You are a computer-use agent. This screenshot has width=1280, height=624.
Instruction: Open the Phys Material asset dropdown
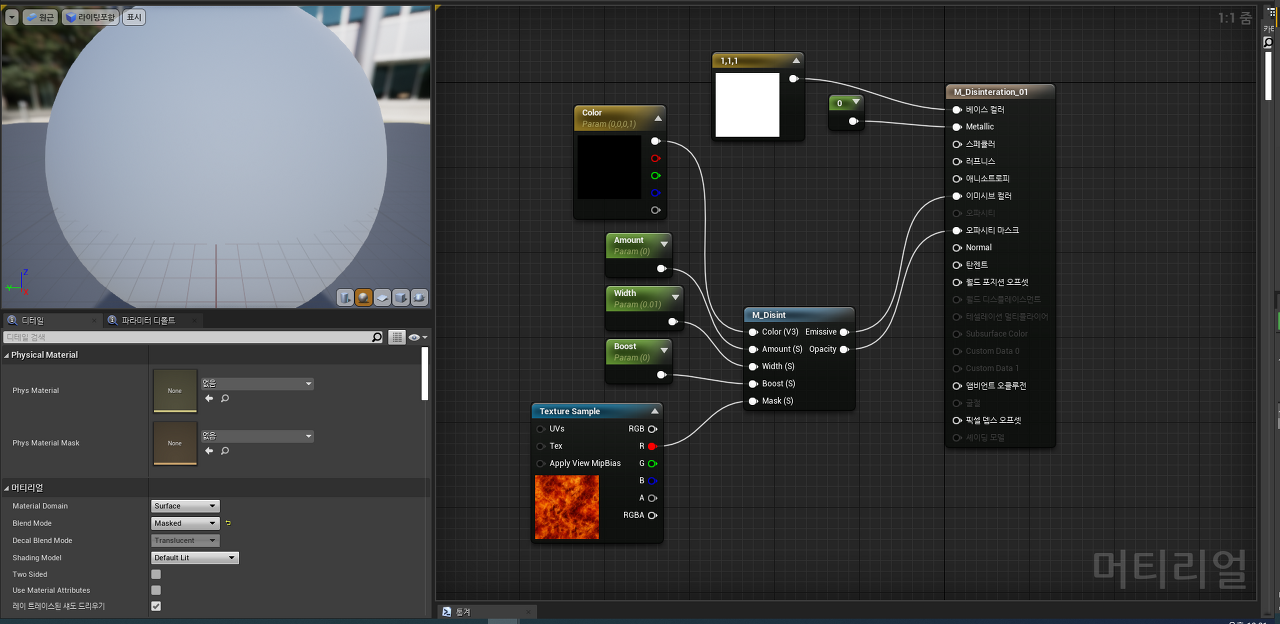click(x=258, y=383)
